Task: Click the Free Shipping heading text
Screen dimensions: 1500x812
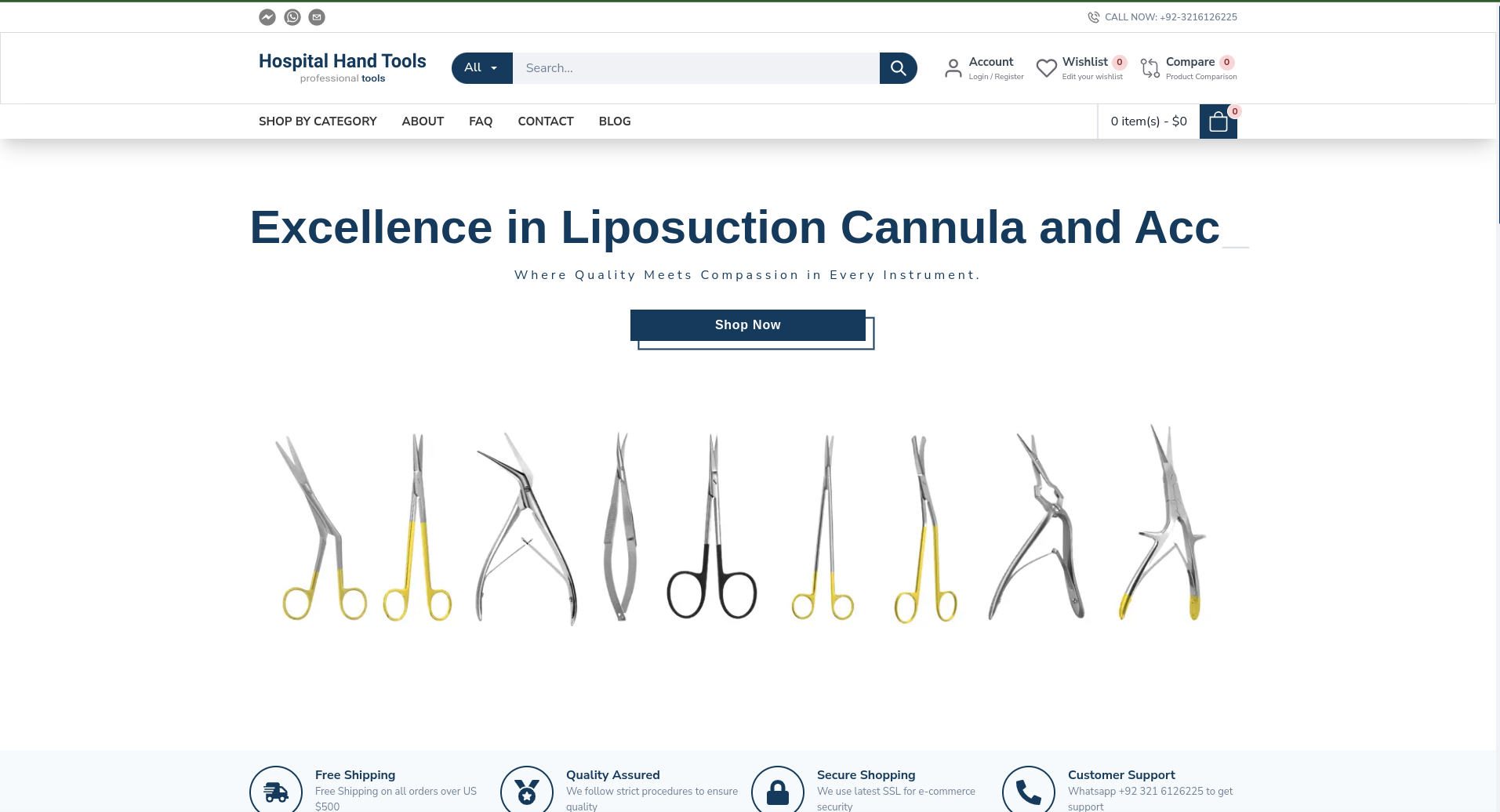Action: point(355,775)
